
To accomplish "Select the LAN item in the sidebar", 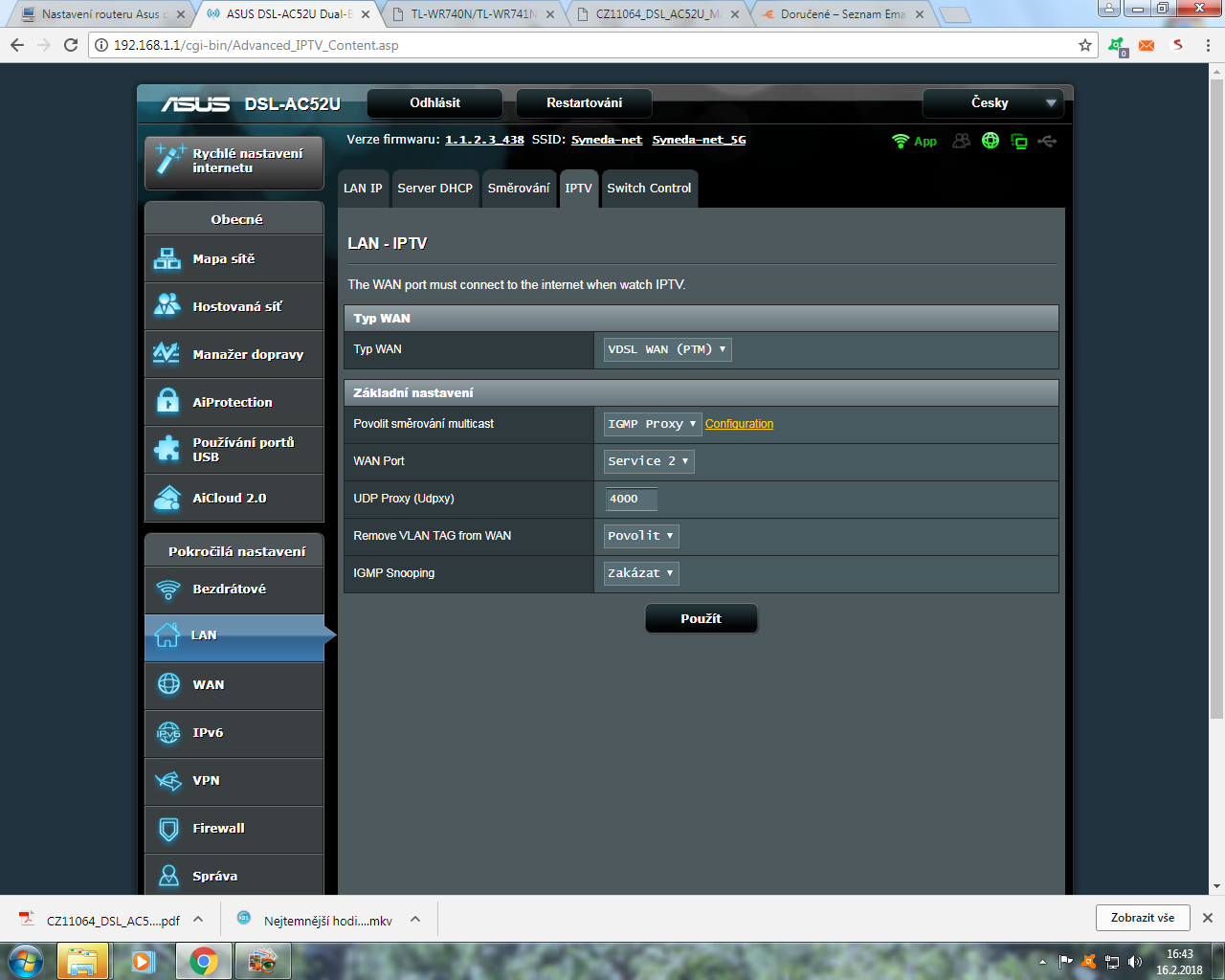I will 234,636.
